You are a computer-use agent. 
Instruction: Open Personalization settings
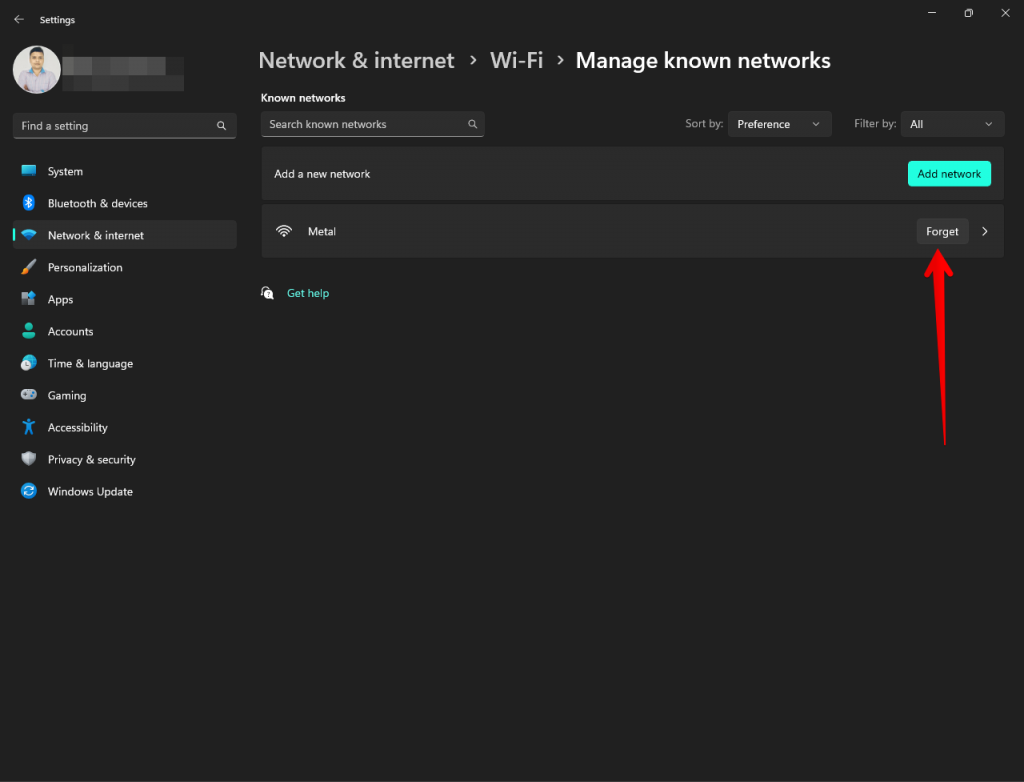125,267
